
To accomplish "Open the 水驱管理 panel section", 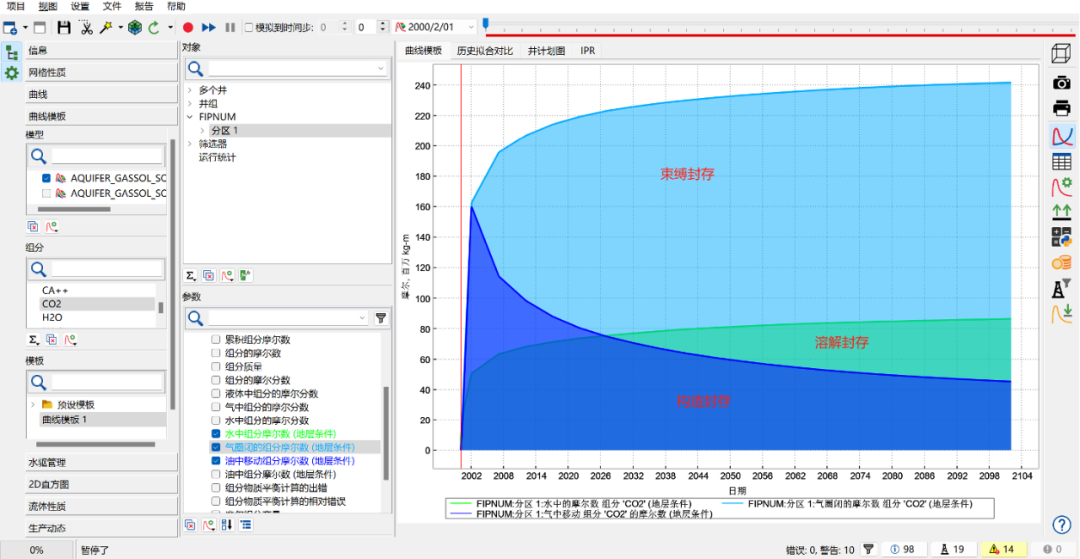I will coord(101,462).
